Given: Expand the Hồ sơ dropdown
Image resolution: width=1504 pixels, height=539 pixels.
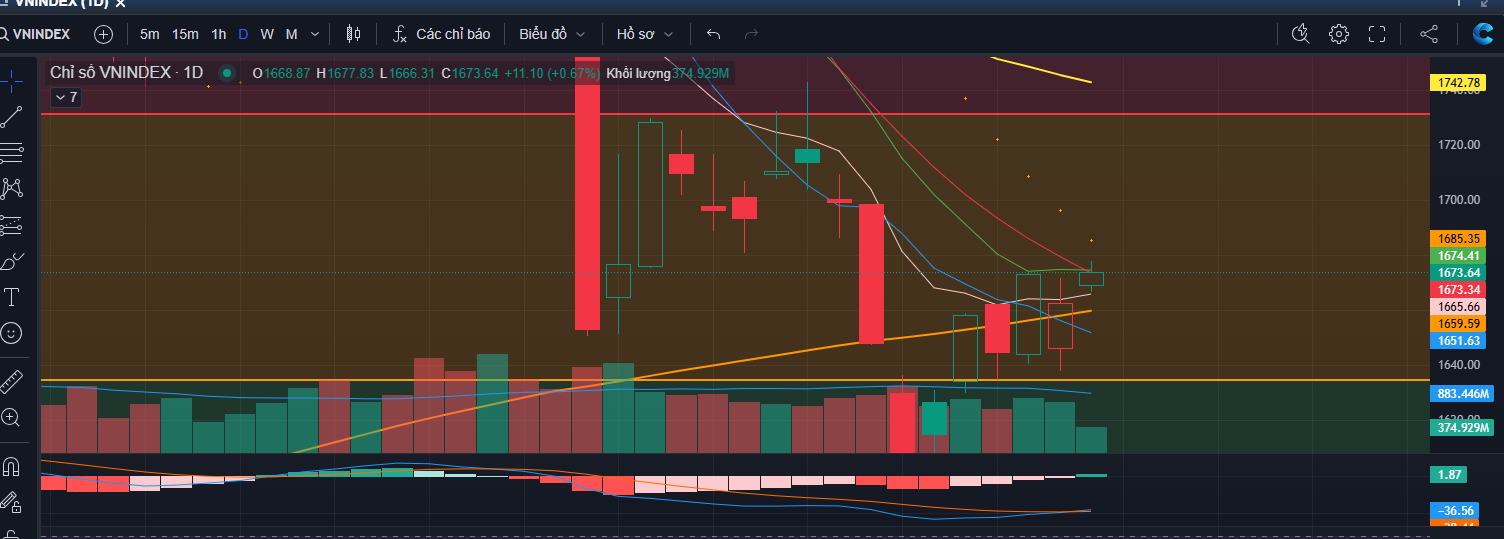Looking at the screenshot, I should point(645,34).
